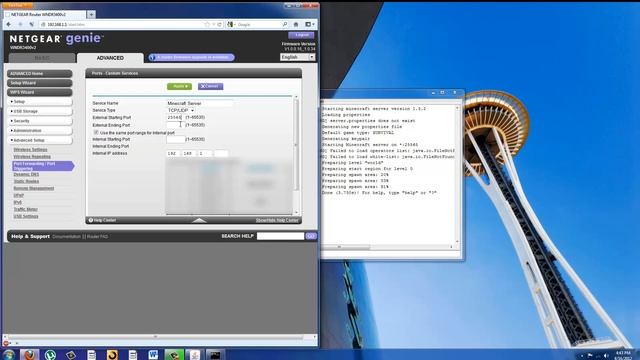The image size is (640, 360).
Task: Open the command prompt taskbar icon
Action: pyautogui.click(x=215, y=355)
